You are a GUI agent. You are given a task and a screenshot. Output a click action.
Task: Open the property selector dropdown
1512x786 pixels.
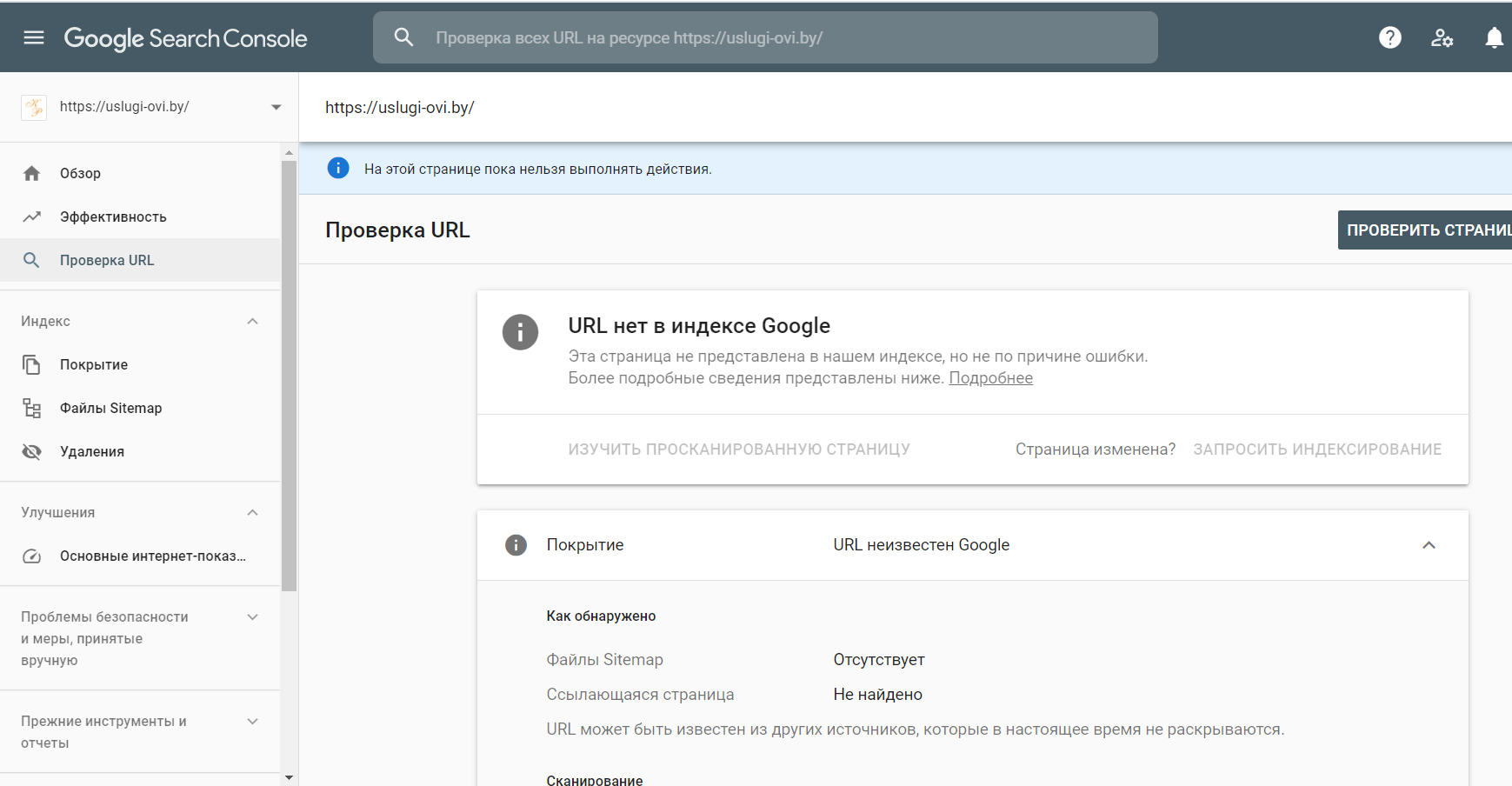coord(276,107)
